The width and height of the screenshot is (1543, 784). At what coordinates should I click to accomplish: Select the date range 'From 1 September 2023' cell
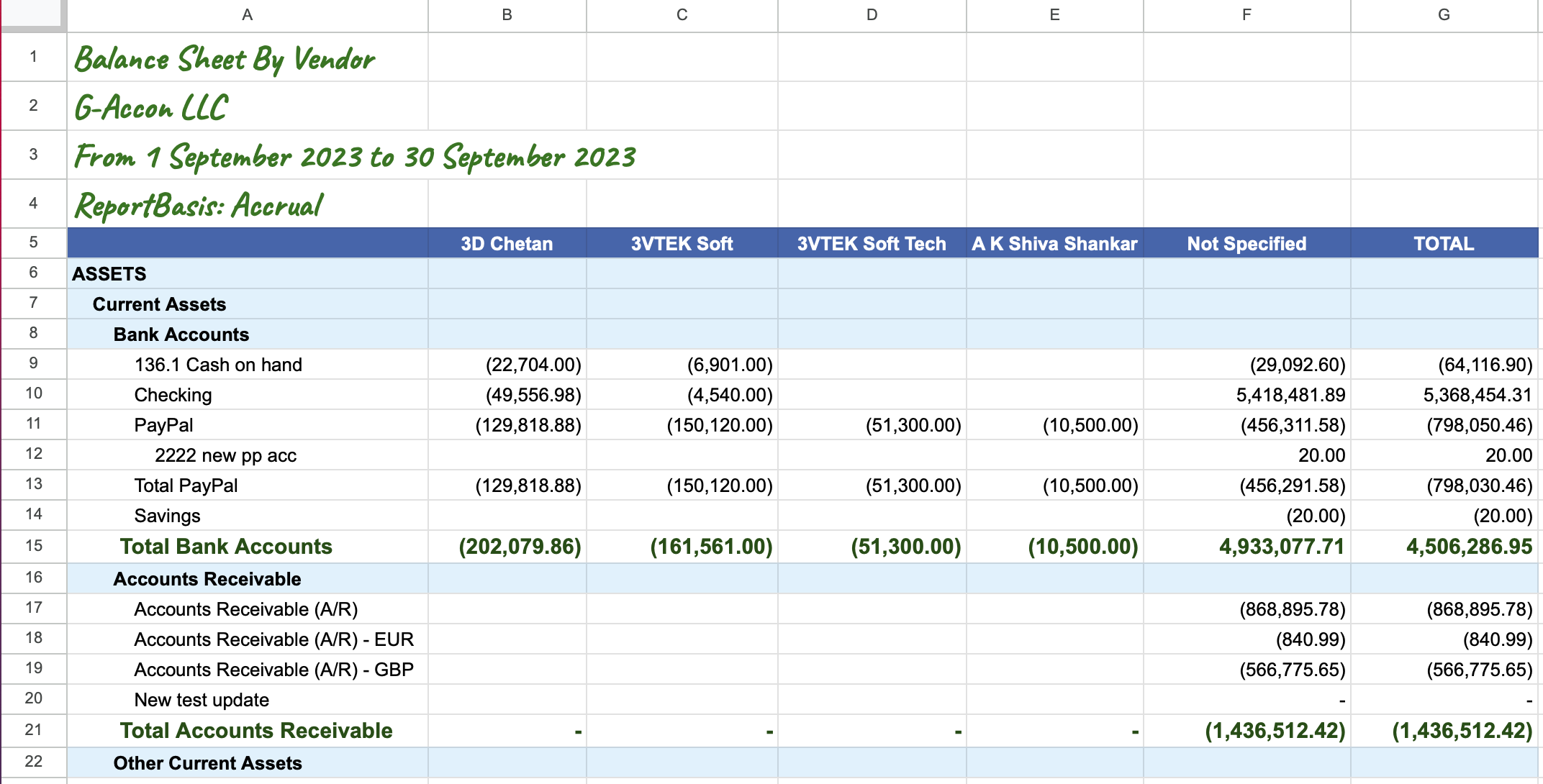click(x=248, y=155)
